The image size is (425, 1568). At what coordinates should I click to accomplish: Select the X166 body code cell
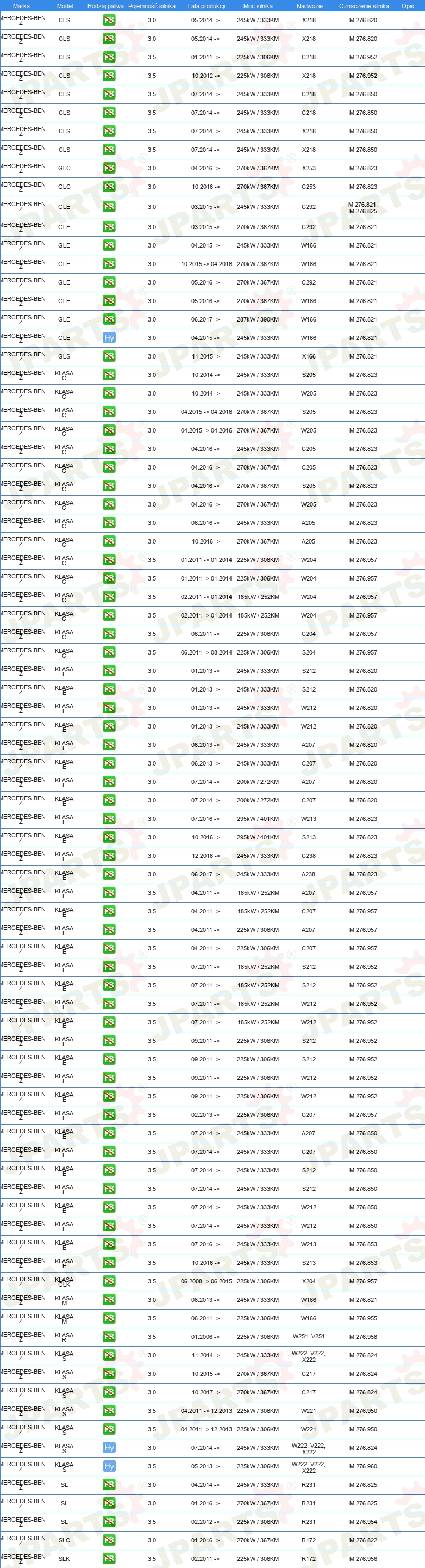pos(309,357)
